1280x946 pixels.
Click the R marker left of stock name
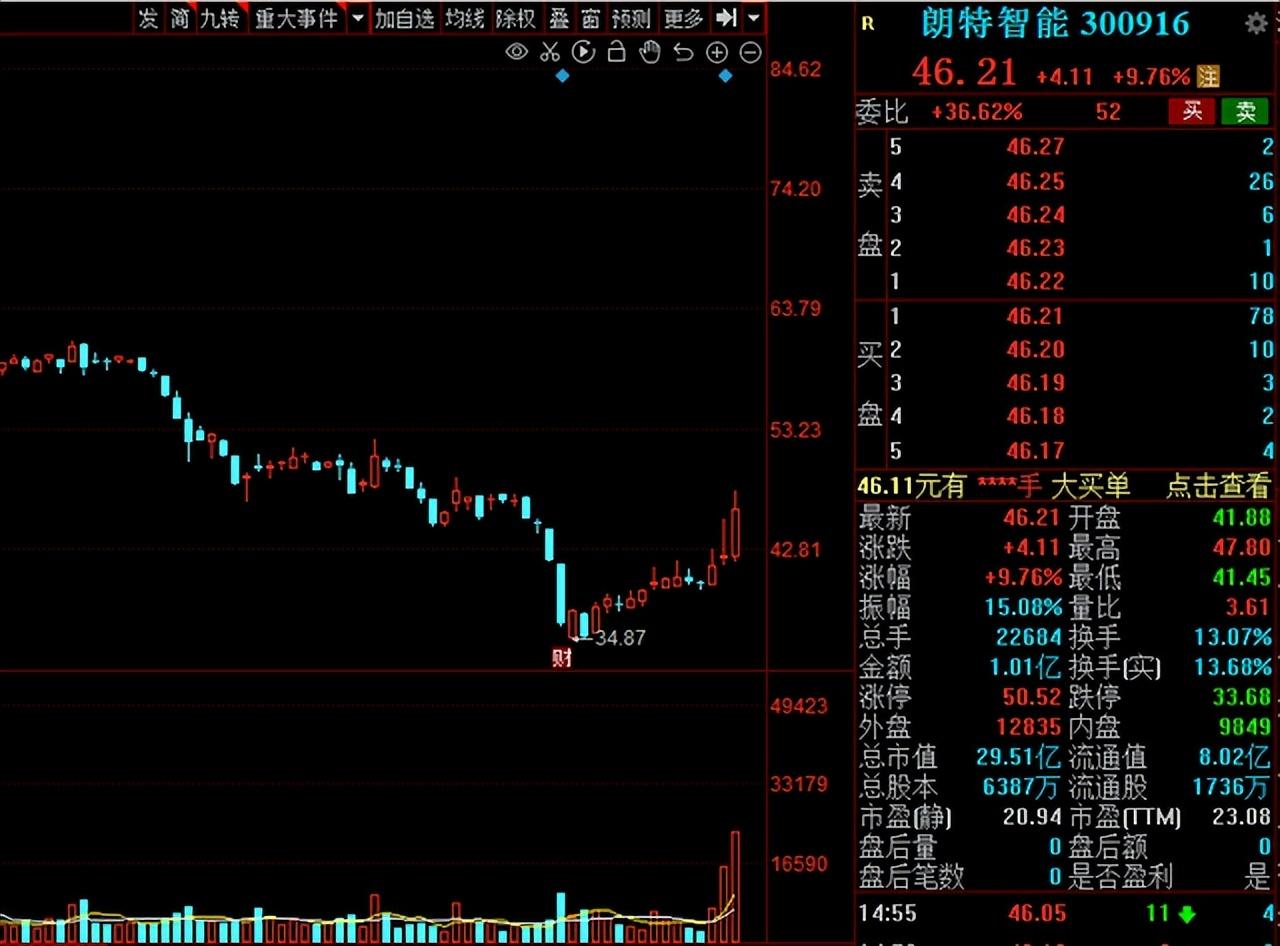[x=867, y=24]
